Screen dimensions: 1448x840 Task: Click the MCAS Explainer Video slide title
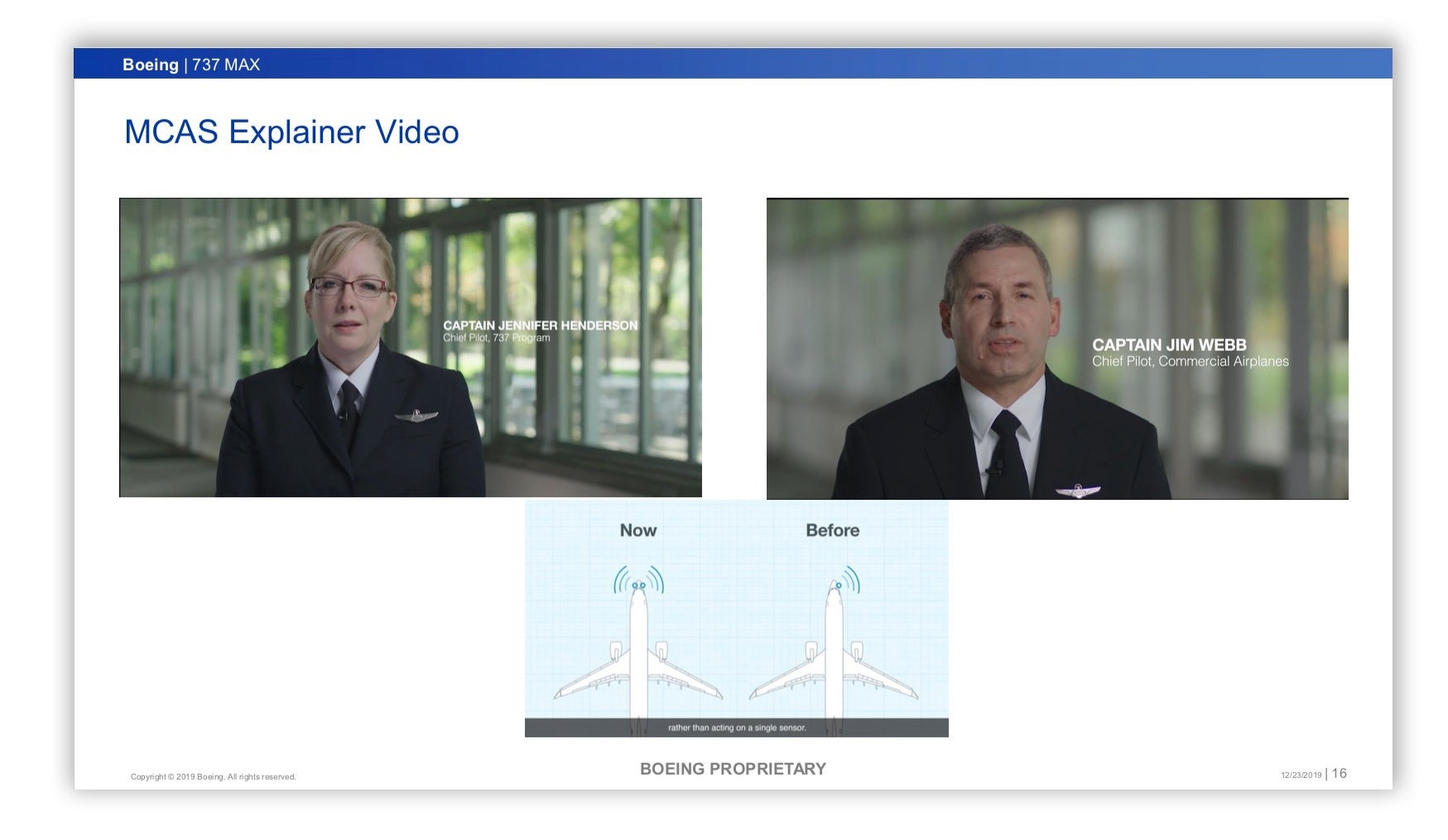(291, 132)
